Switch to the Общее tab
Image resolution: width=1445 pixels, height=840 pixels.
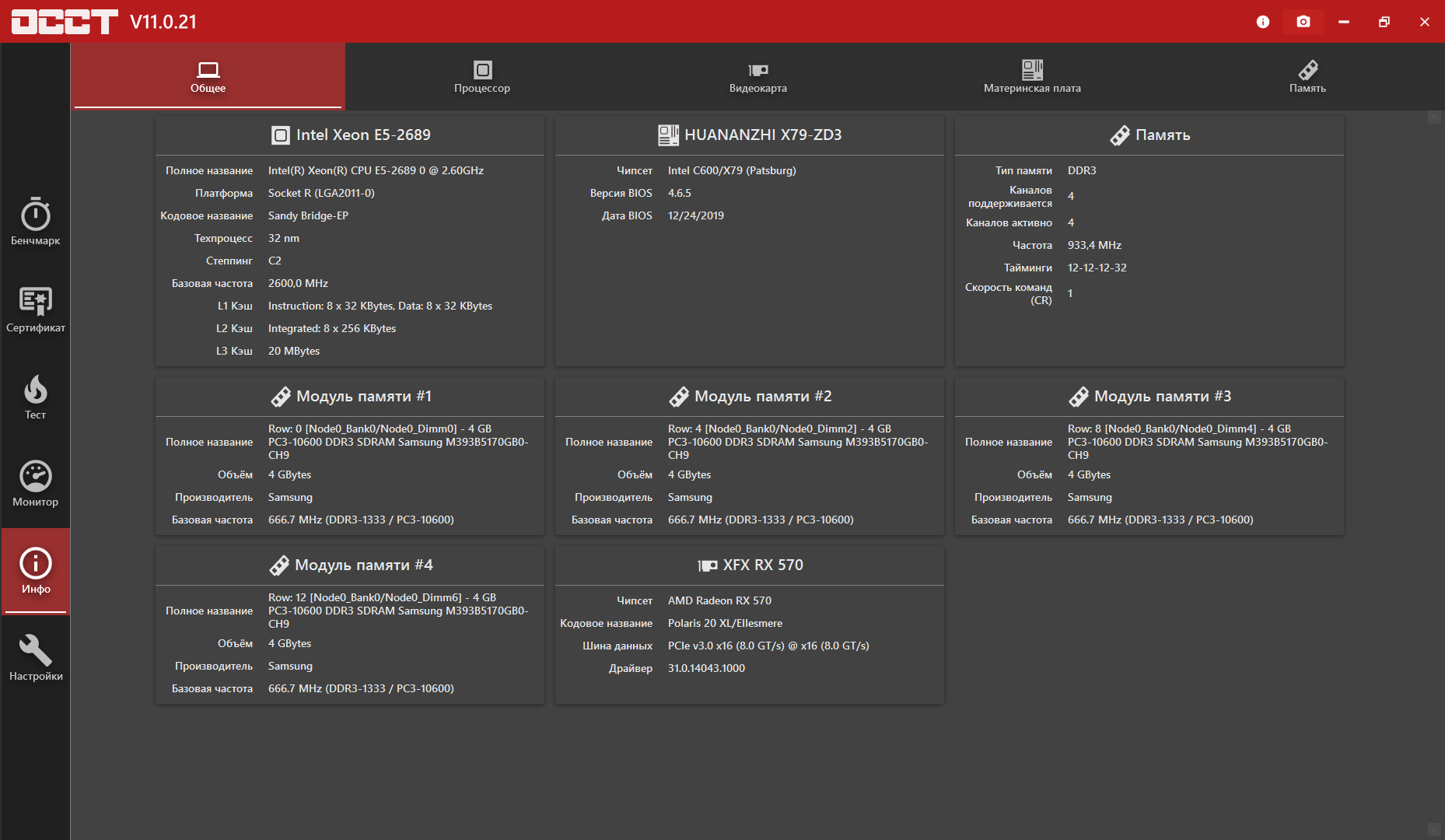(x=208, y=76)
